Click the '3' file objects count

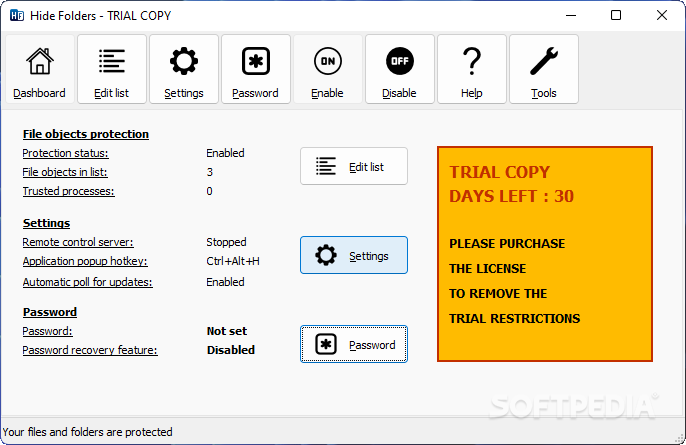210,172
